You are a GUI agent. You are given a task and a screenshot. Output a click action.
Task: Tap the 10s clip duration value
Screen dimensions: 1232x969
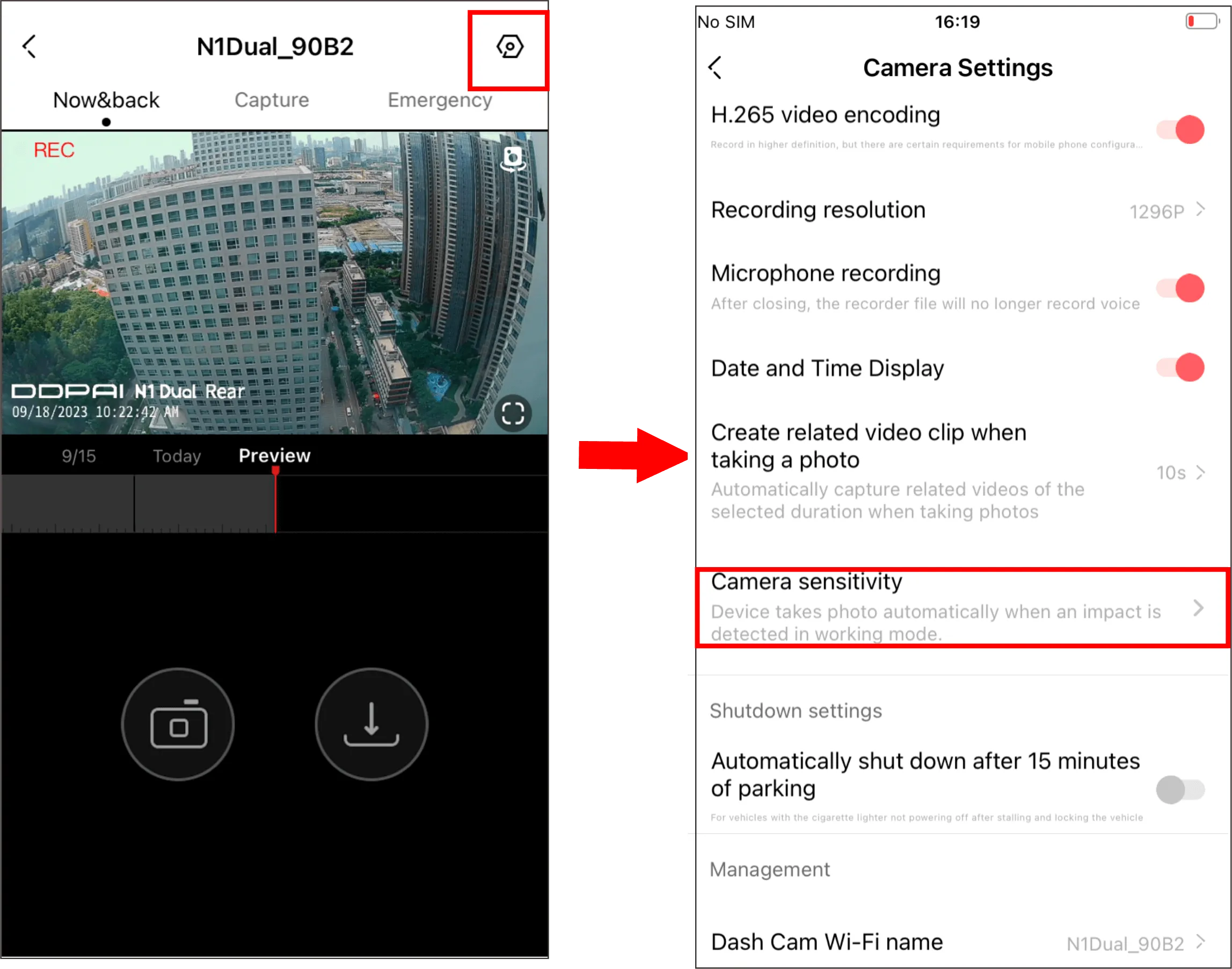[1171, 473]
